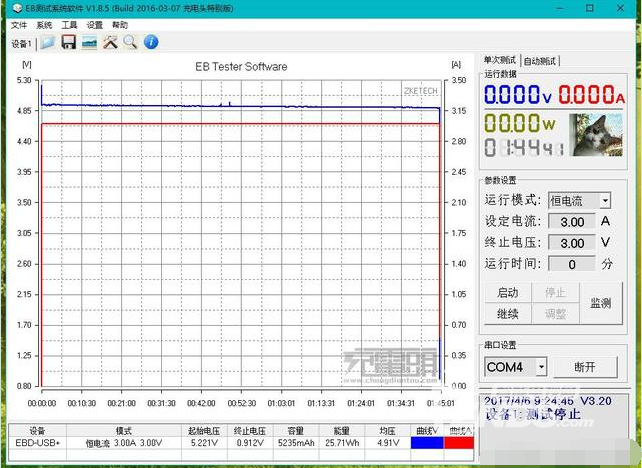Click the 继续 button
This screenshot has width=642, height=468.
click(508, 314)
